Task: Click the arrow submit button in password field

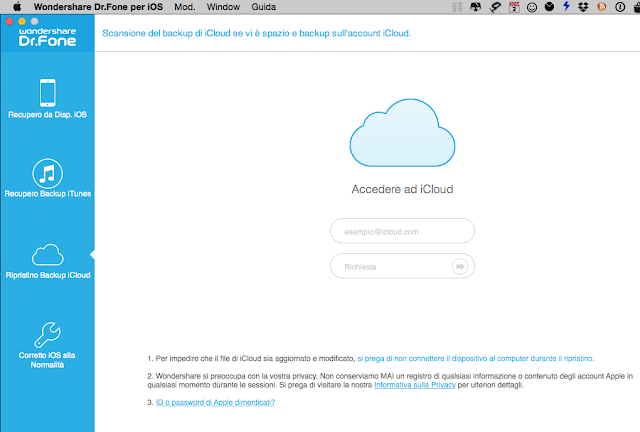Action: click(x=460, y=267)
